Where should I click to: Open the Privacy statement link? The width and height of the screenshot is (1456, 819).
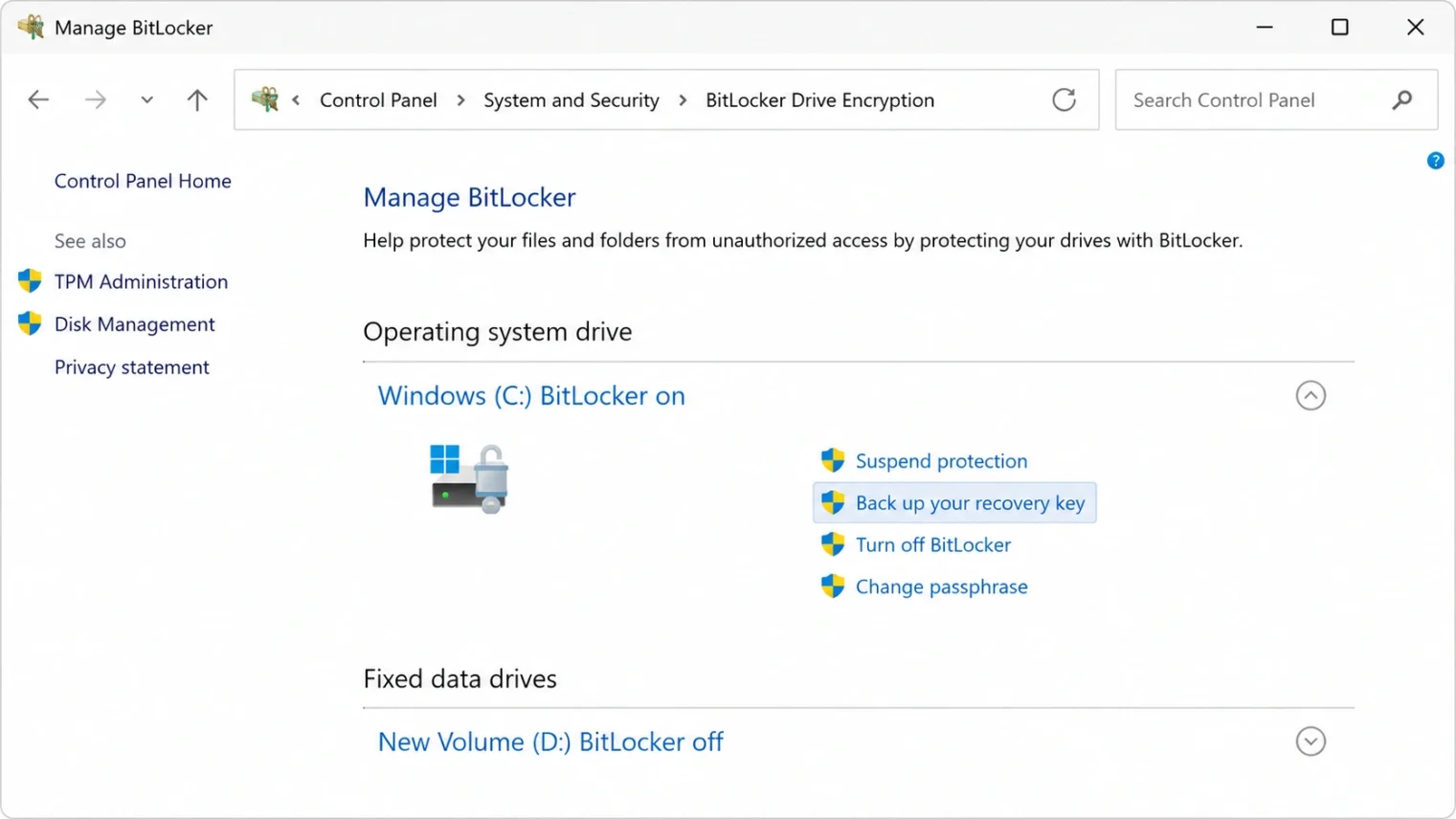click(x=131, y=367)
